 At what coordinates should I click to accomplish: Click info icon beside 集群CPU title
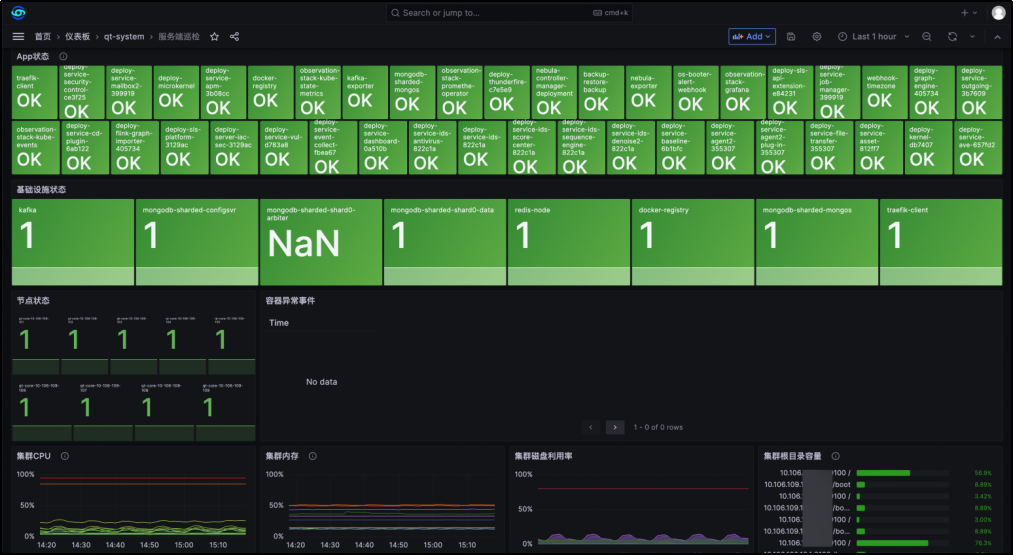pyautogui.click(x=65, y=456)
